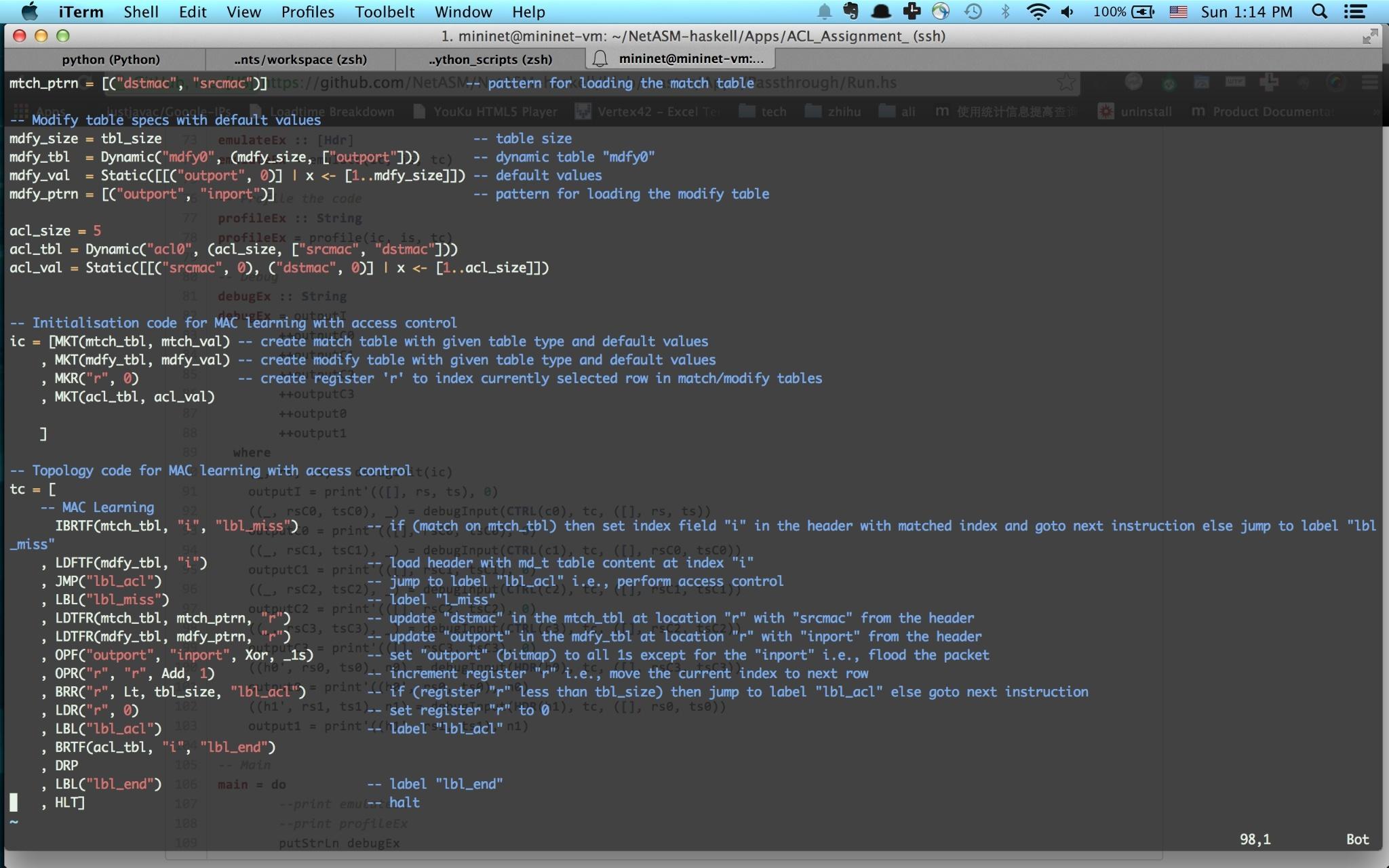Viewport: 1389px width, 868px height.
Task: Click the US flag input source
Action: pos(1178,12)
